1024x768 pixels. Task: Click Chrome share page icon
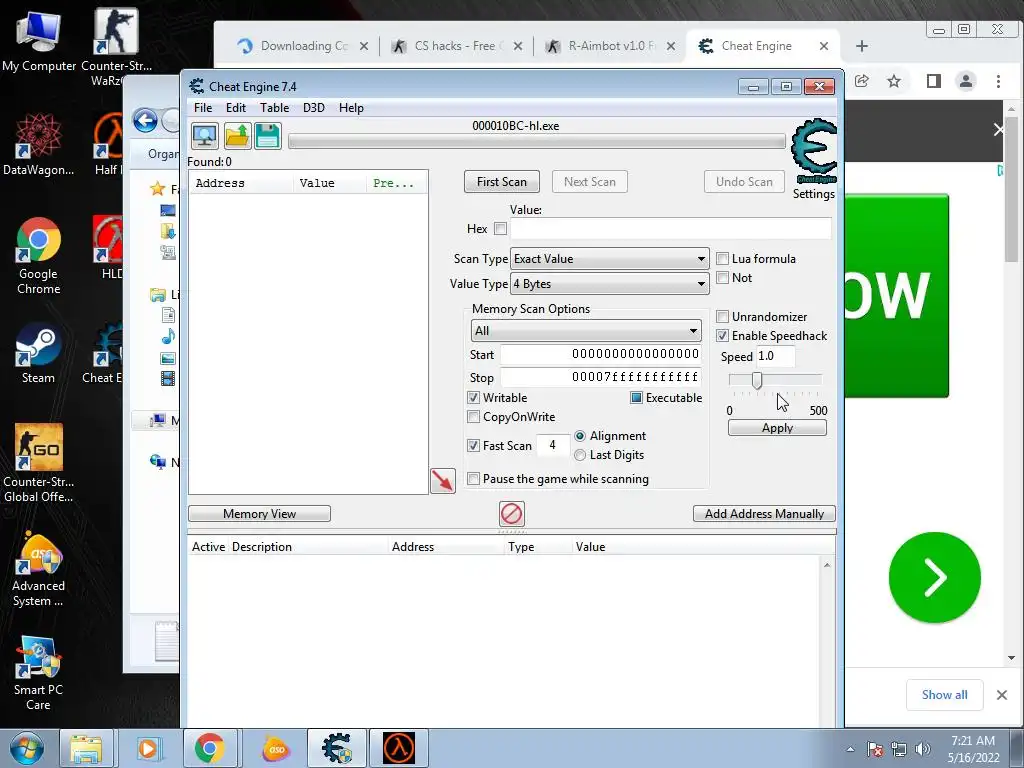[861, 81]
